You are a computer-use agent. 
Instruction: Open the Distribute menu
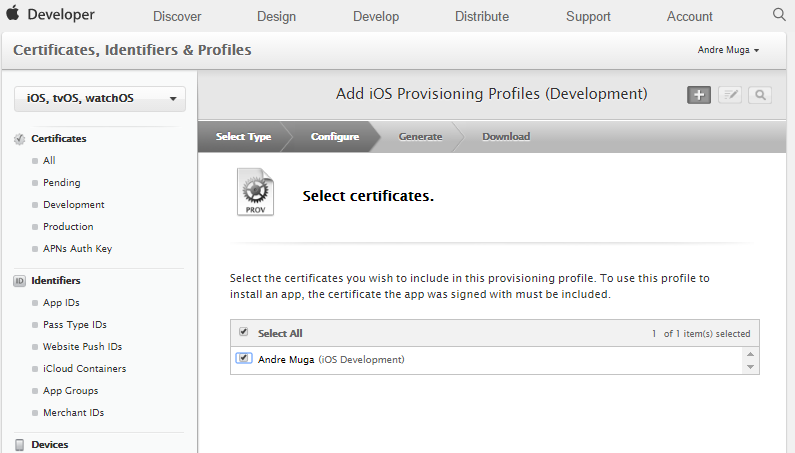pos(482,16)
